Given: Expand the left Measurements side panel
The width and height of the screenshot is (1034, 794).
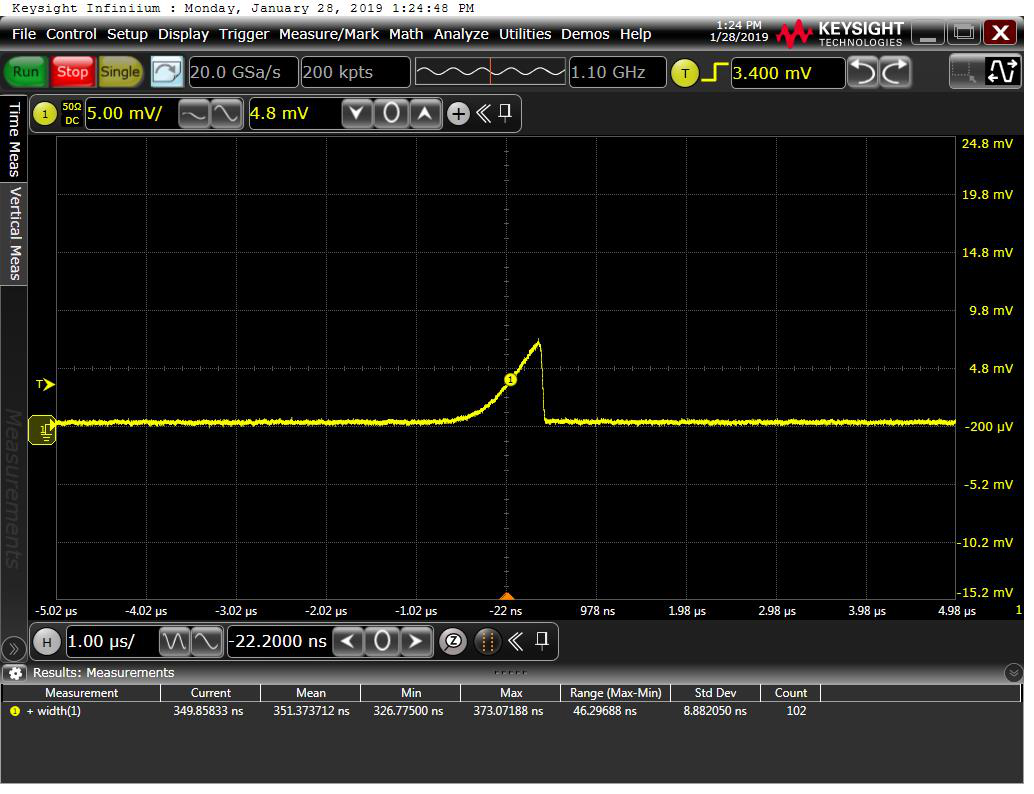Looking at the screenshot, I should 13,648.
